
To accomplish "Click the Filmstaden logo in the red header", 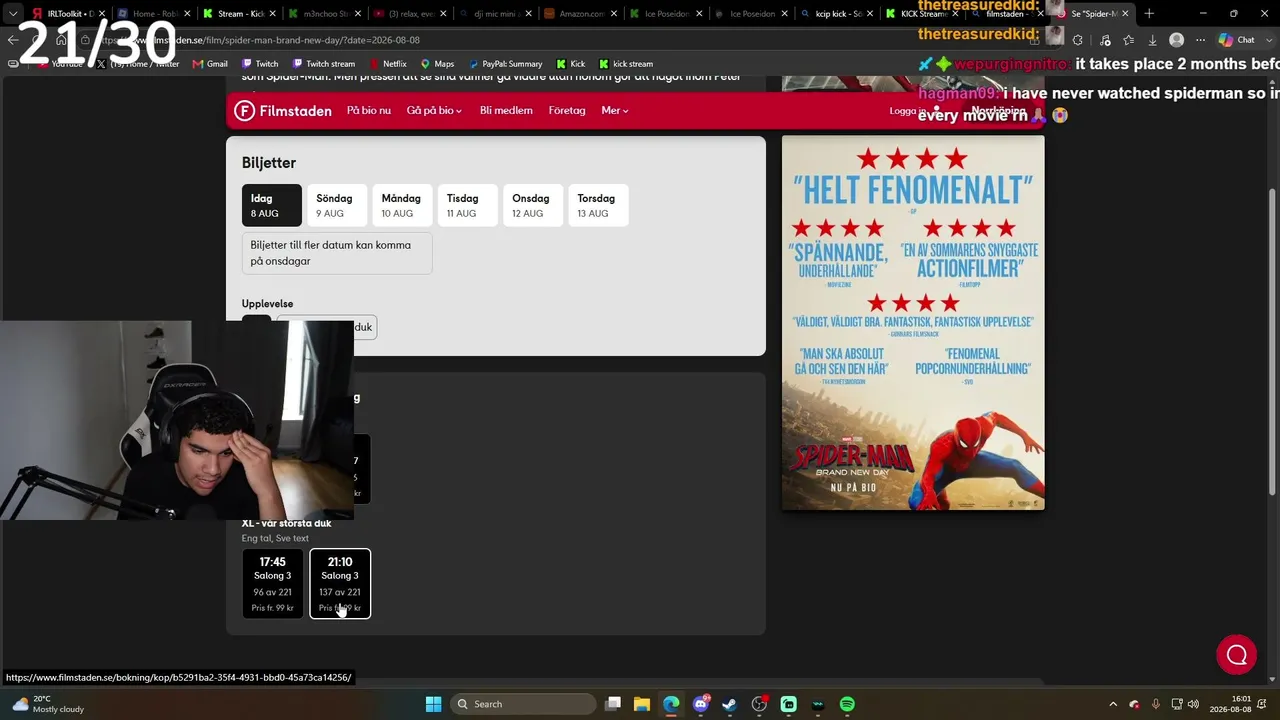I will (x=283, y=111).
